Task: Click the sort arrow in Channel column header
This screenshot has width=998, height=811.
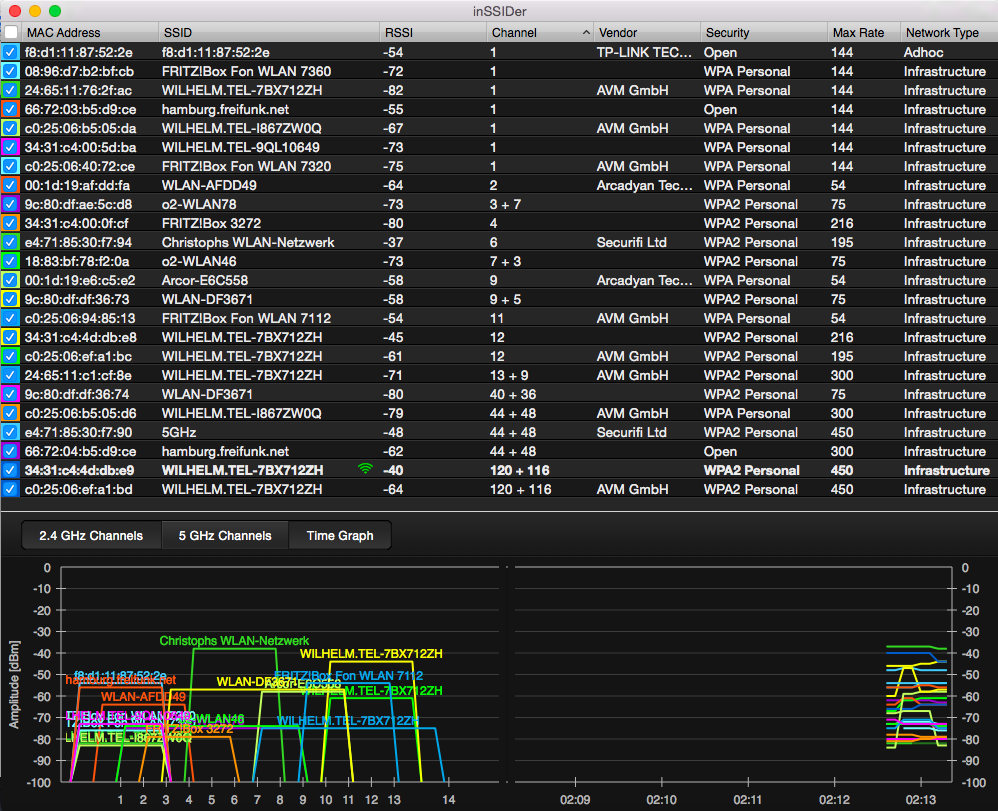Action: click(x=586, y=32)
